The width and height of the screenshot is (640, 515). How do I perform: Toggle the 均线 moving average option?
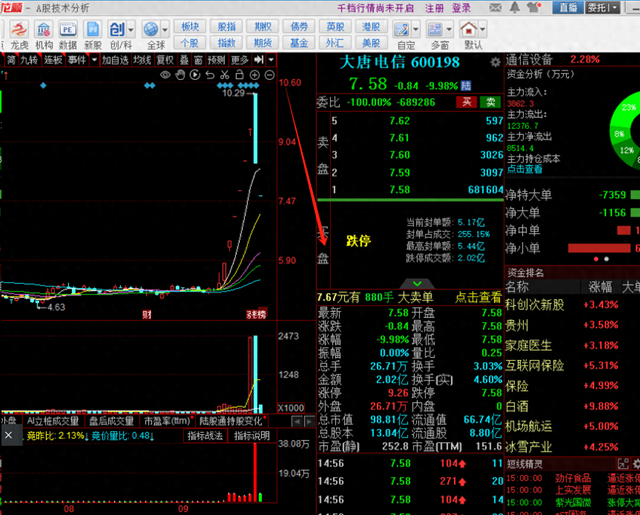[x=142, y=60]
